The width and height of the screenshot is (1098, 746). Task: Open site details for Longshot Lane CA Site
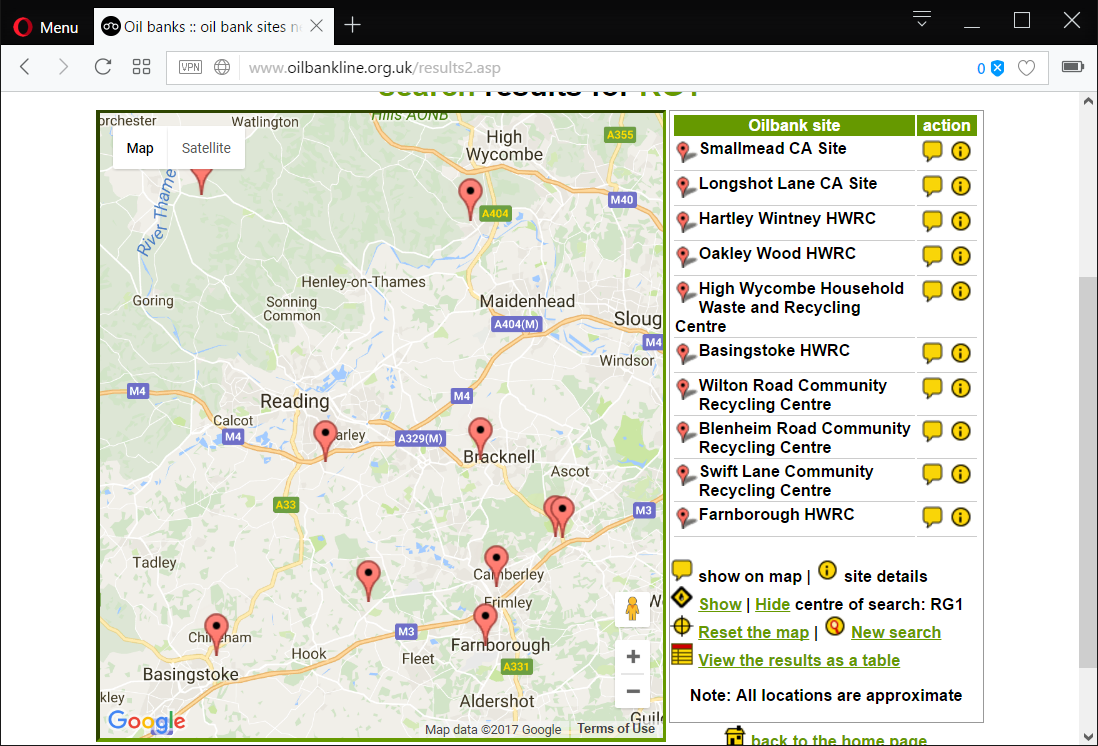(x=961, y=186)
